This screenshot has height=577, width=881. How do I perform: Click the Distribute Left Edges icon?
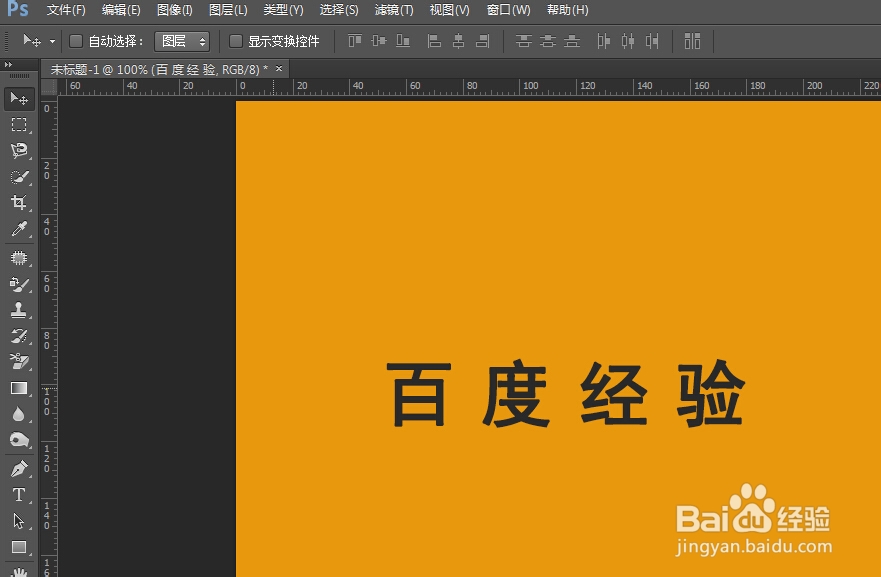[x=603, y=41]
